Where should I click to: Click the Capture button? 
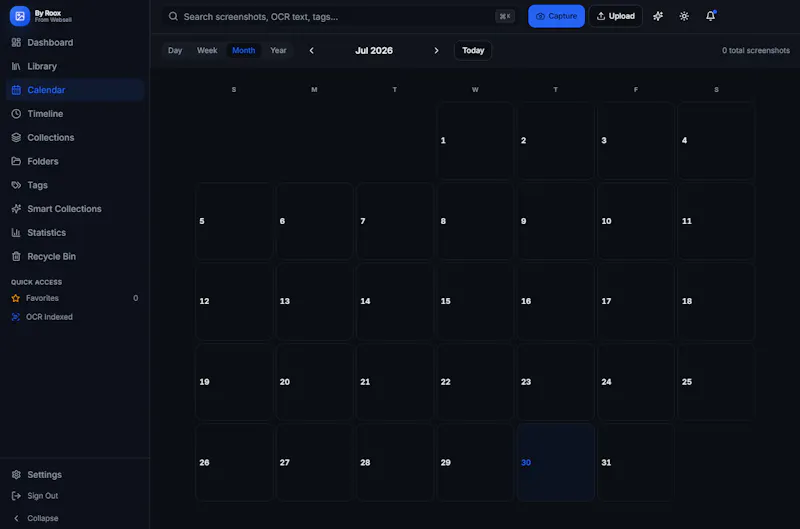[556, 16]
